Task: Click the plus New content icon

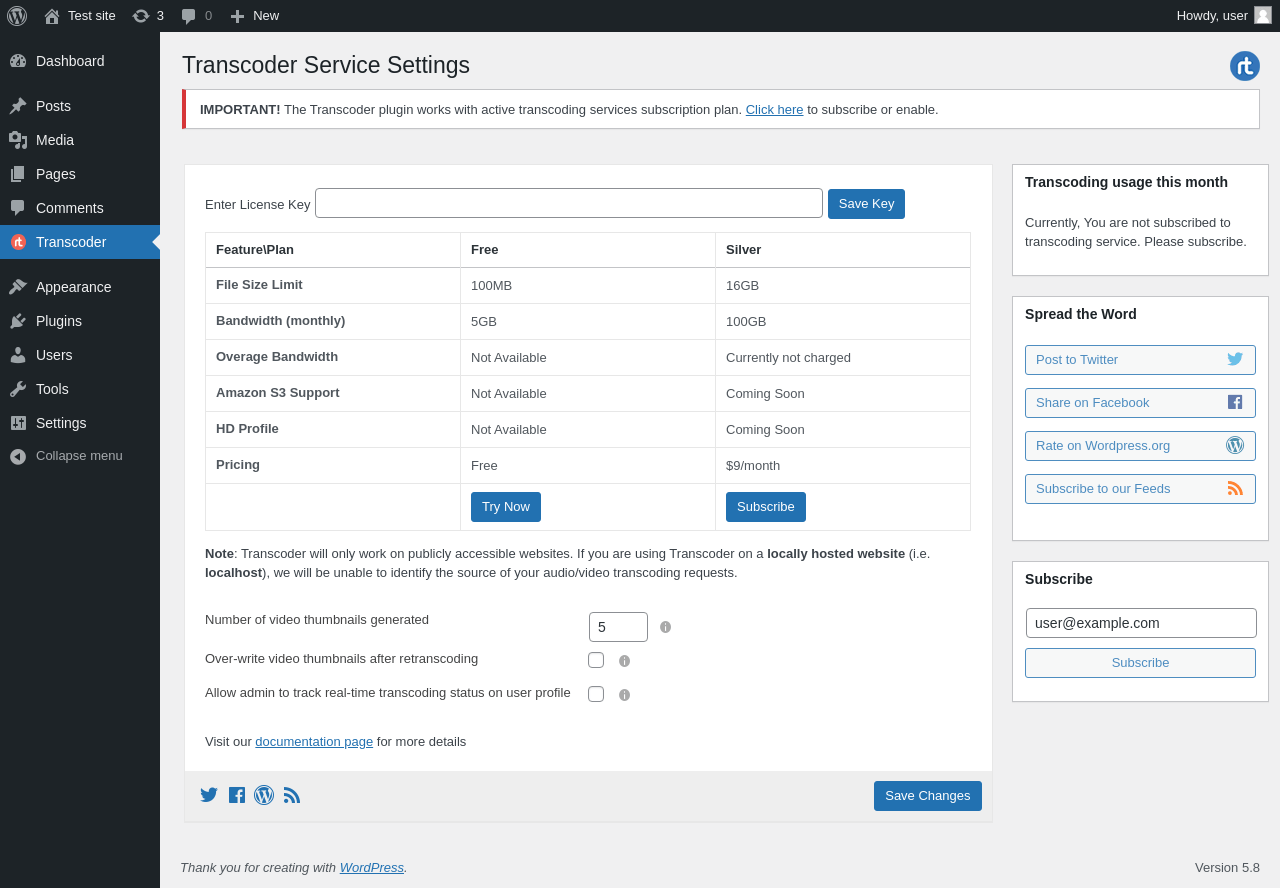Action: click(237, 16)
